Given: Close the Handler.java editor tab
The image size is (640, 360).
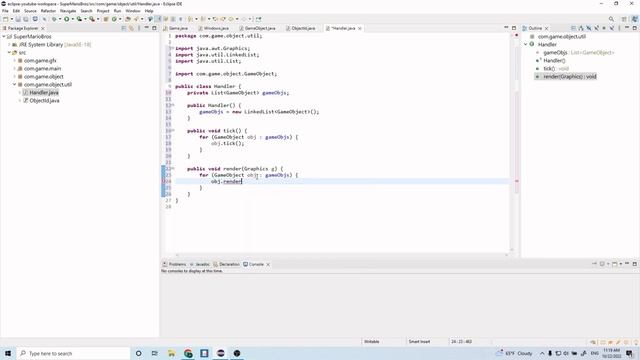Looking at the screenshot, I should 360,28.
